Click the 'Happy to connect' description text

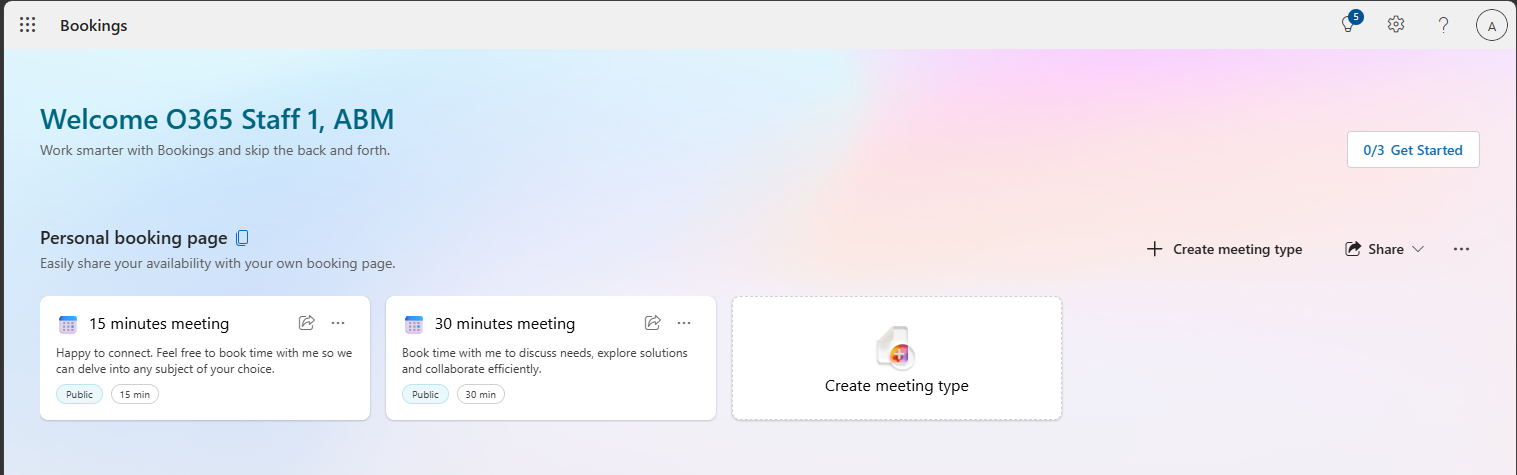pos(204,361)
